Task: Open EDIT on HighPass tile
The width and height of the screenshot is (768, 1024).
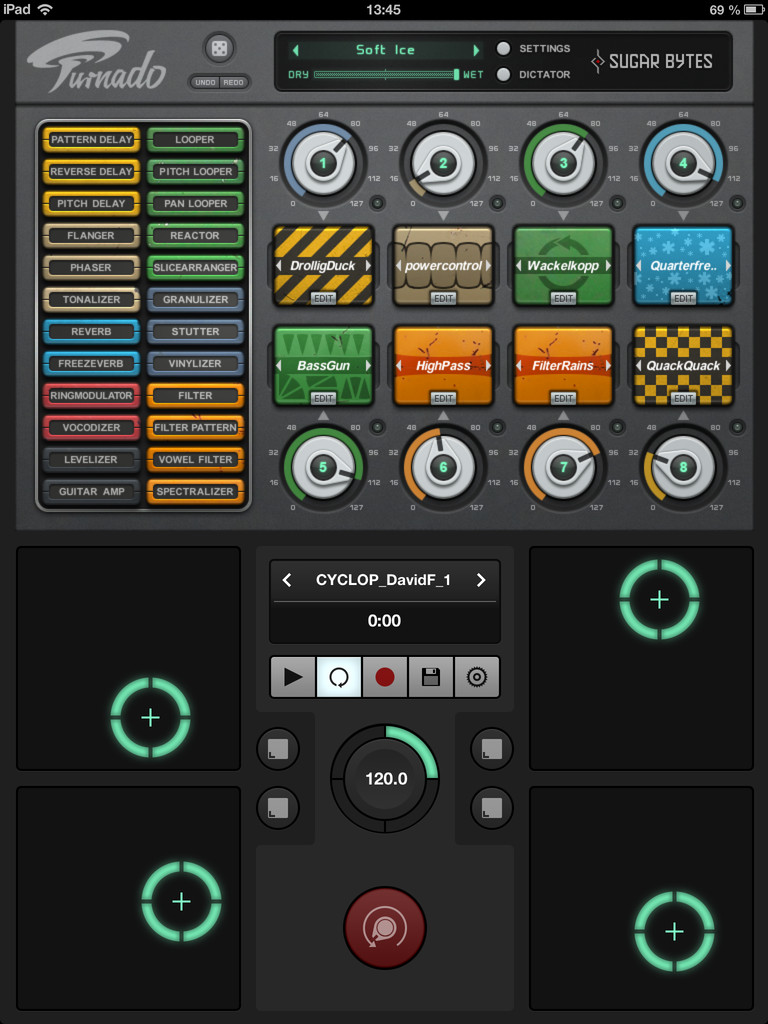Action: point(443,398)
